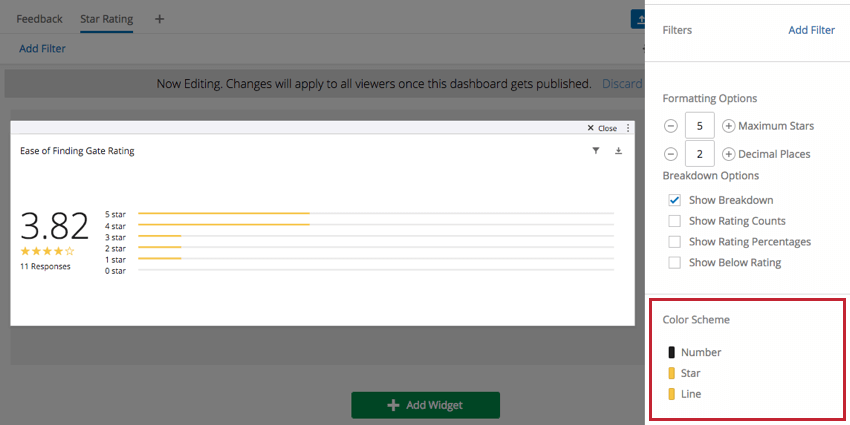
Task: Decrease Decimal Places with minus button
Action: point(671,154)
